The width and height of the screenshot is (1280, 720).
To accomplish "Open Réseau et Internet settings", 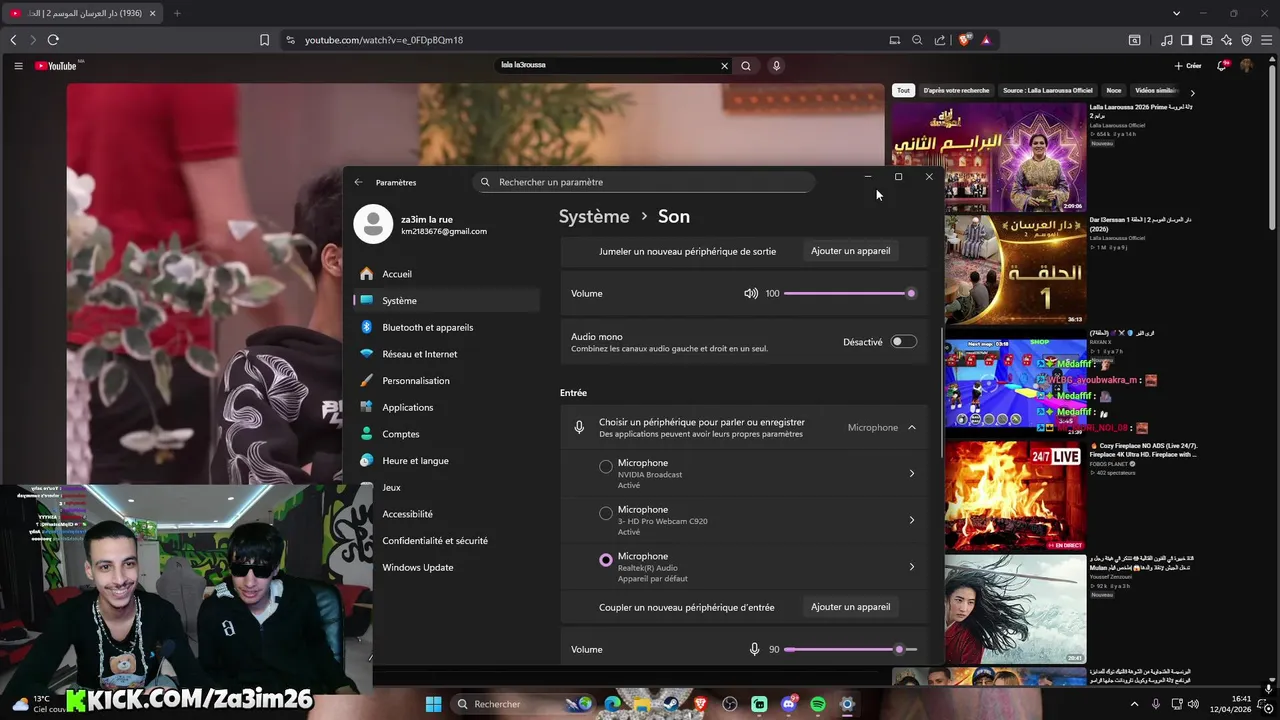I will [x=447, y=354].
